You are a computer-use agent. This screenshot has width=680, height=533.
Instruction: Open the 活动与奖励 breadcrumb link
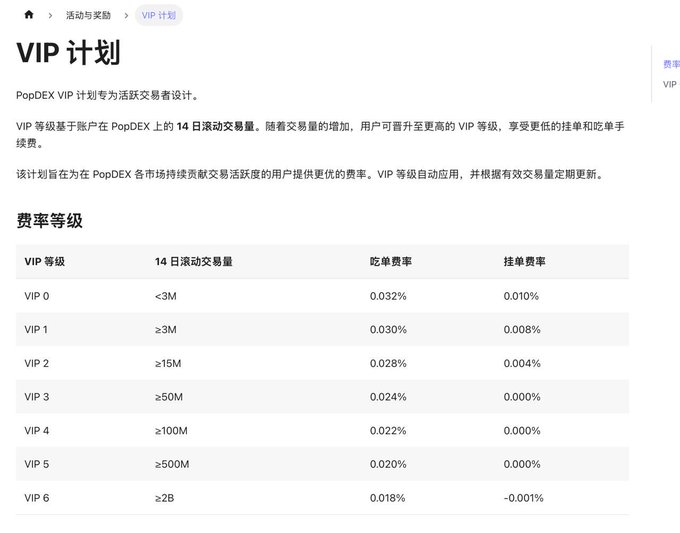click(x=88, y=16)
